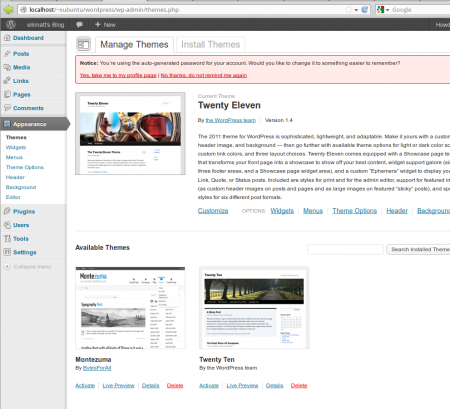Click the Settings icon in the sidebar
Viewport: 450px width, 409px height.
click(7, 252)
